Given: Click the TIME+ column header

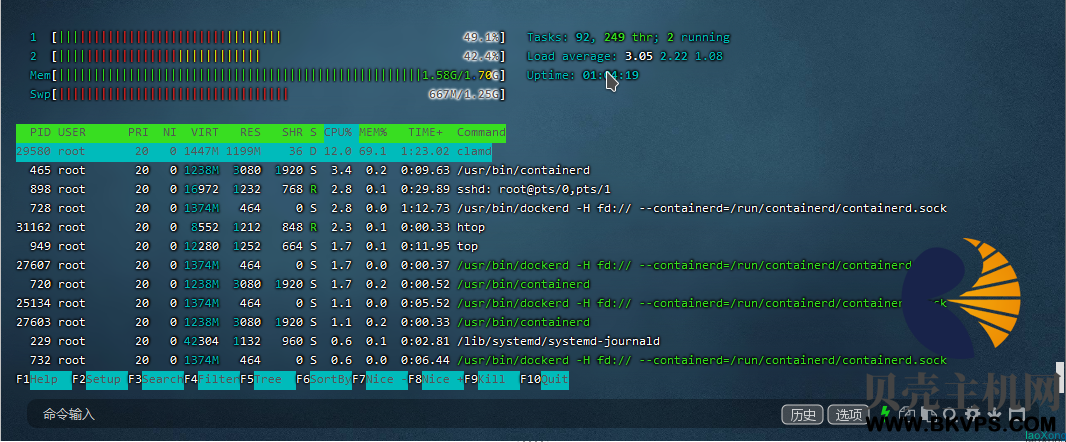Looking at the screenshot, I should point(424,132).
